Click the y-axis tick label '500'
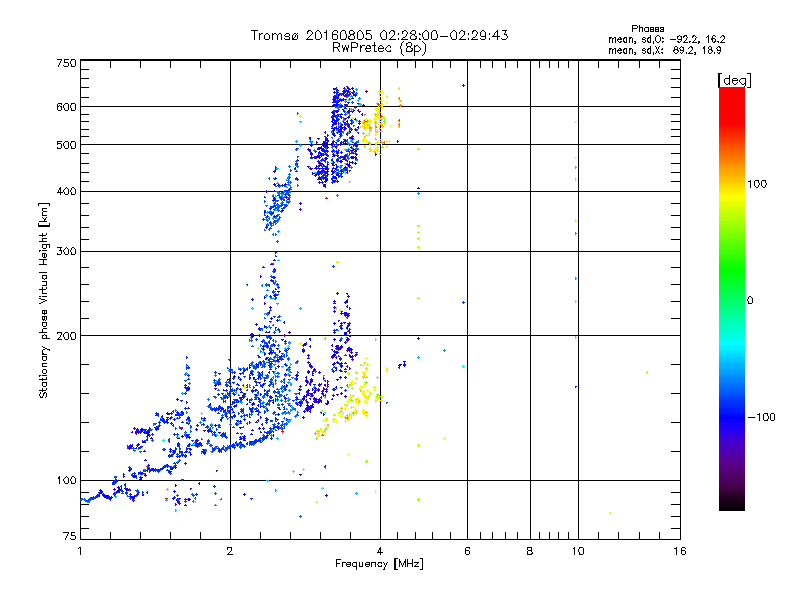The width and height of the screenshot is (800, 600). (x=66, y=145)
